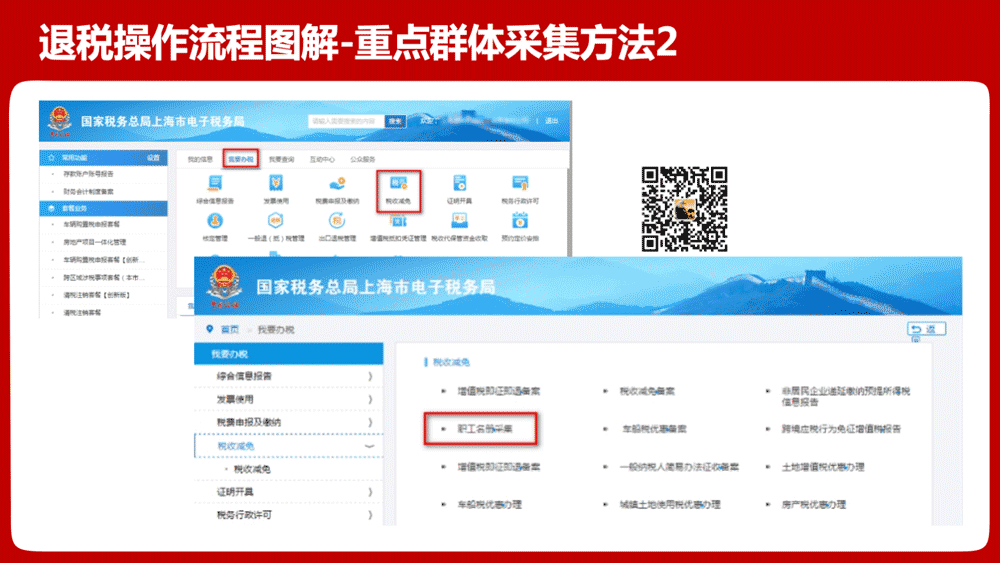Open the 车船税优惠备案 link
1000x563 pixels.
click(x=654, y=428)
